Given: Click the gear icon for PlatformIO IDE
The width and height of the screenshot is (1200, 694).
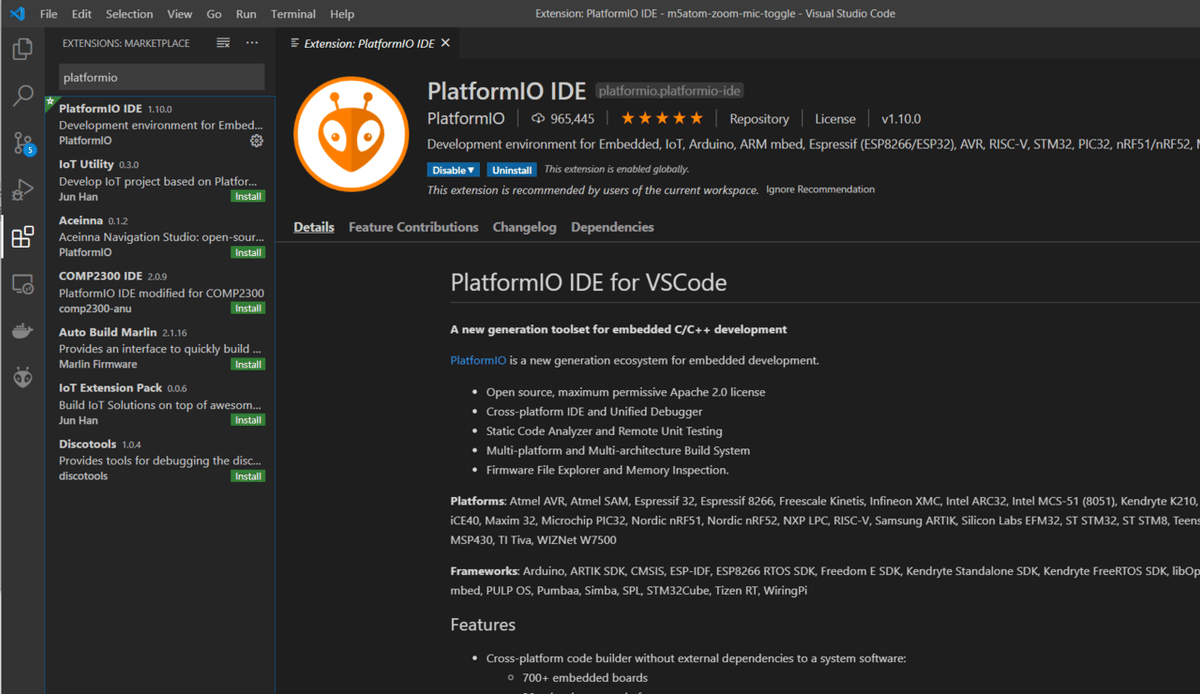Looking at the screenshot, I should point(257,141).
